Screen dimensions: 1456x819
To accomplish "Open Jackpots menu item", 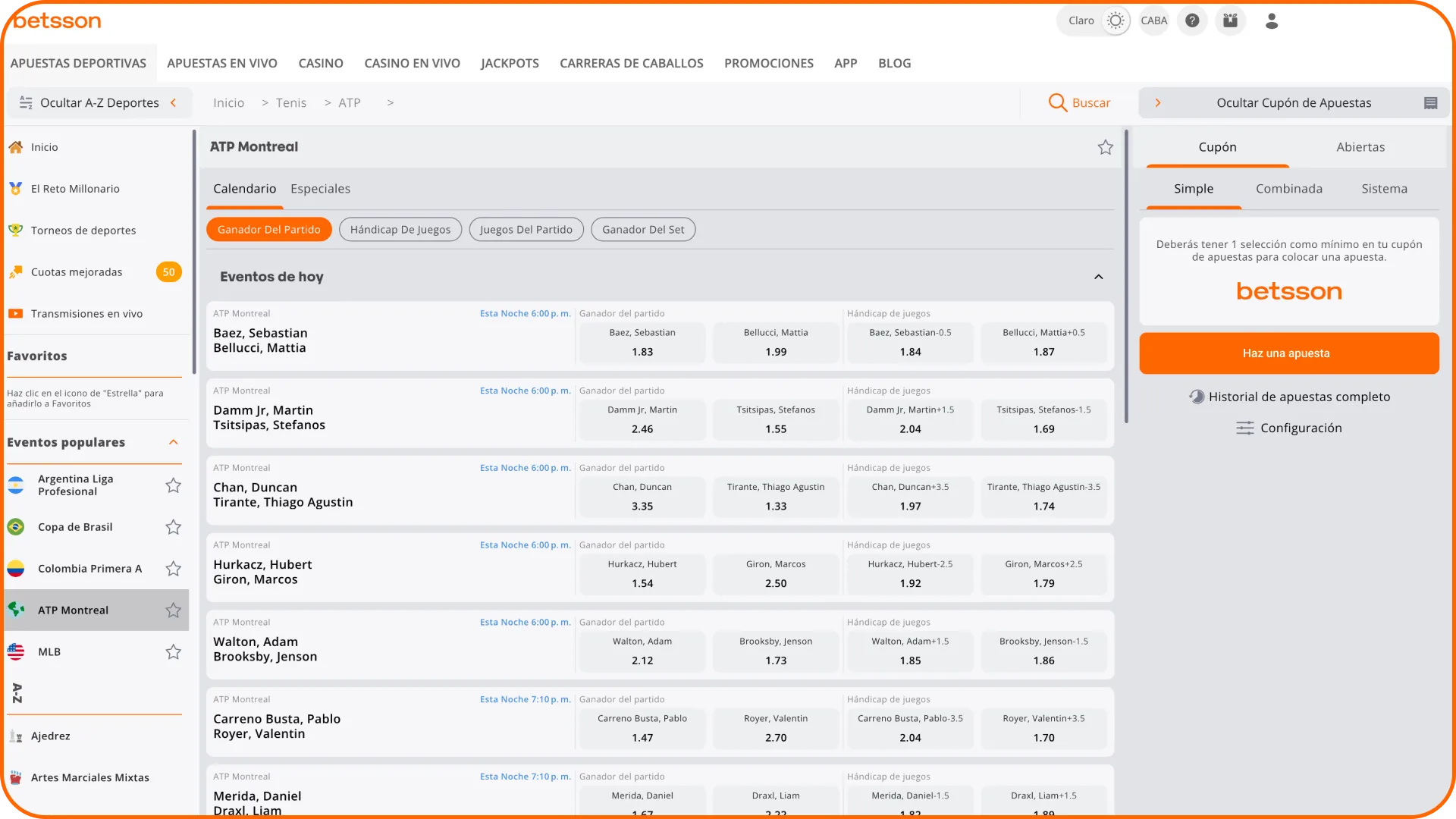I will click(510, 63).
